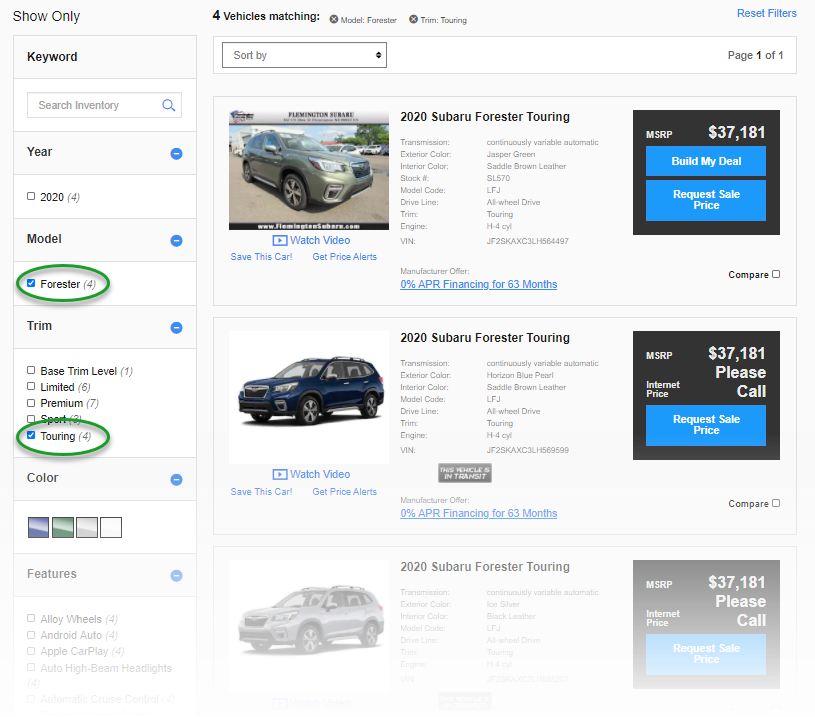Collapse the Year filter section
Image resolution: width=815 pixels, height=717 pixels.
coord(176,153)
